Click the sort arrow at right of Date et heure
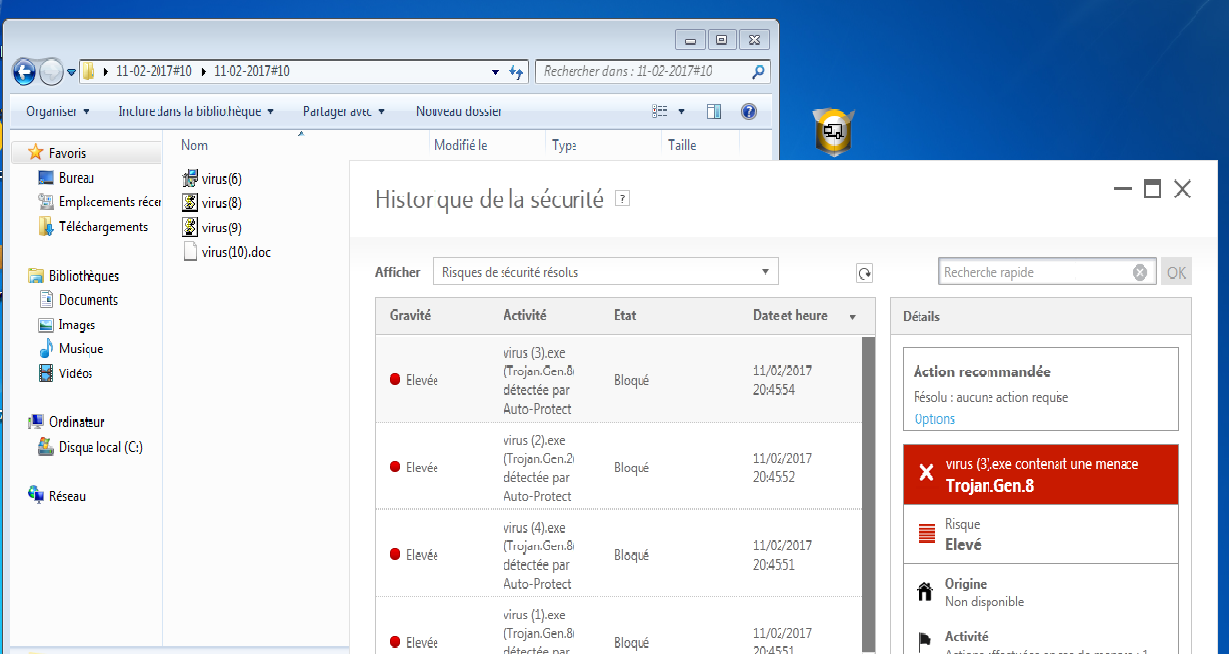The image size is (1229, 654). tap(853, 317)
